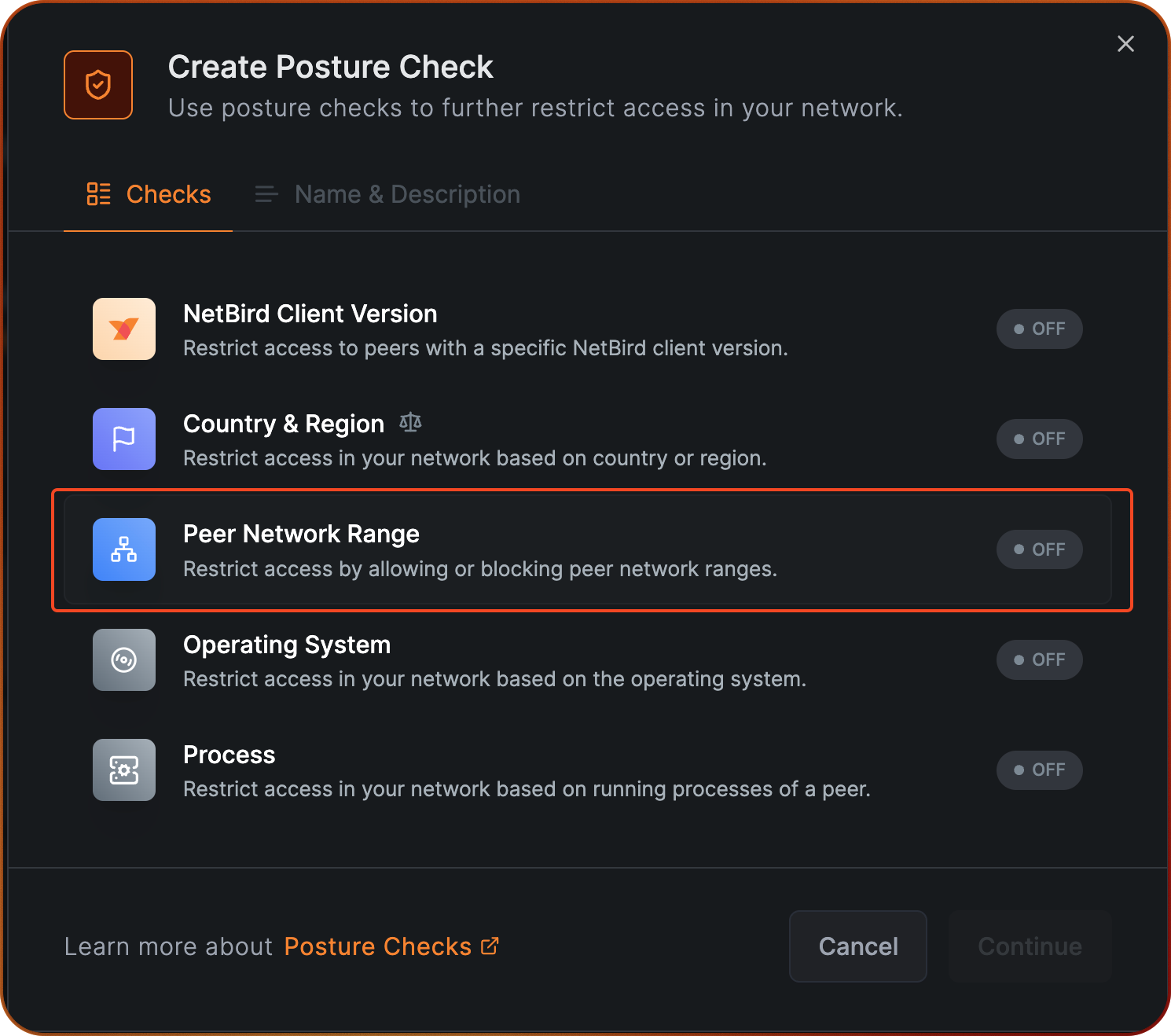Click the Operating System disc icon
The height and width of the screenshot is (1036, 1171).
tap(124, 659)
